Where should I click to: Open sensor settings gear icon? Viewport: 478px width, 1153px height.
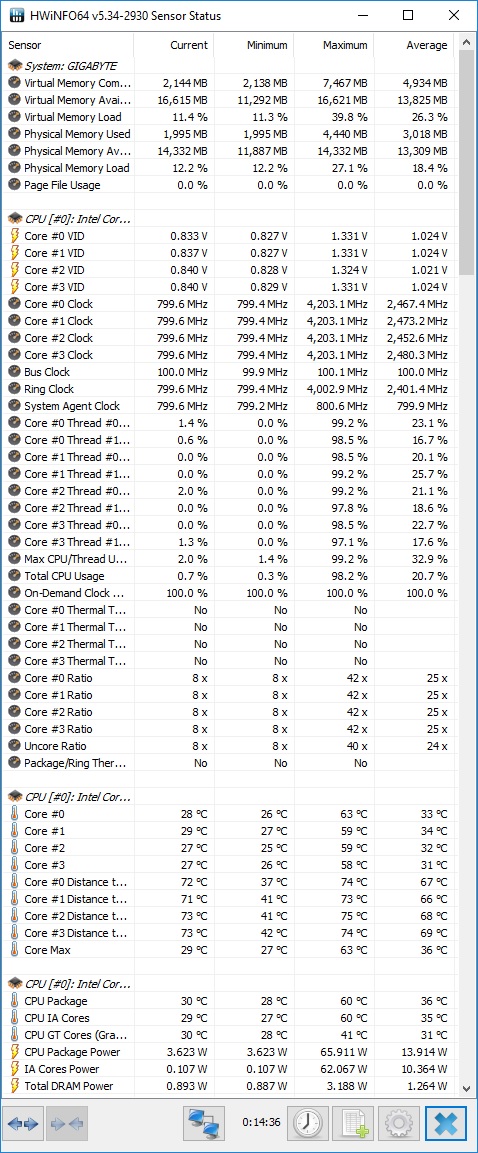pyautogui.click(x=399, y=1124)
